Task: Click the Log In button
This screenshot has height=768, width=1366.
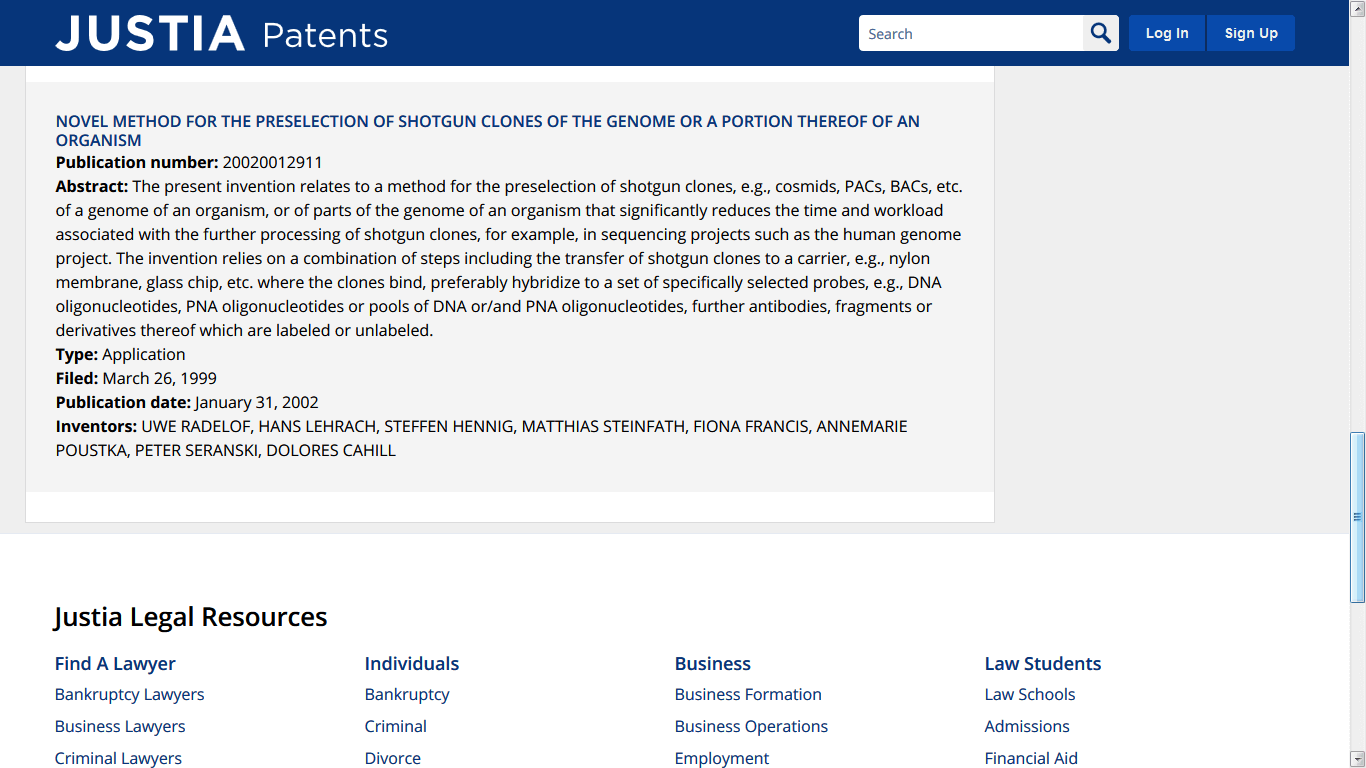Action: click(x=1167, y=33)
